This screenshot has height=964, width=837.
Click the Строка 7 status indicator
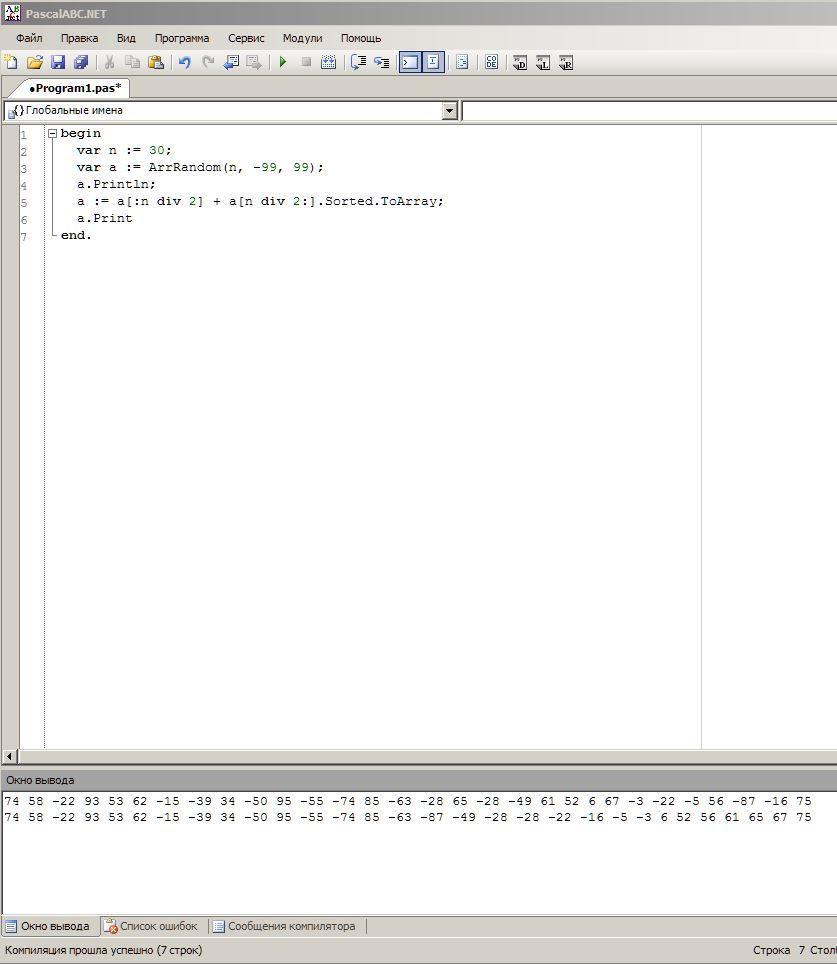pyautogui.click(x=779, y=950)
